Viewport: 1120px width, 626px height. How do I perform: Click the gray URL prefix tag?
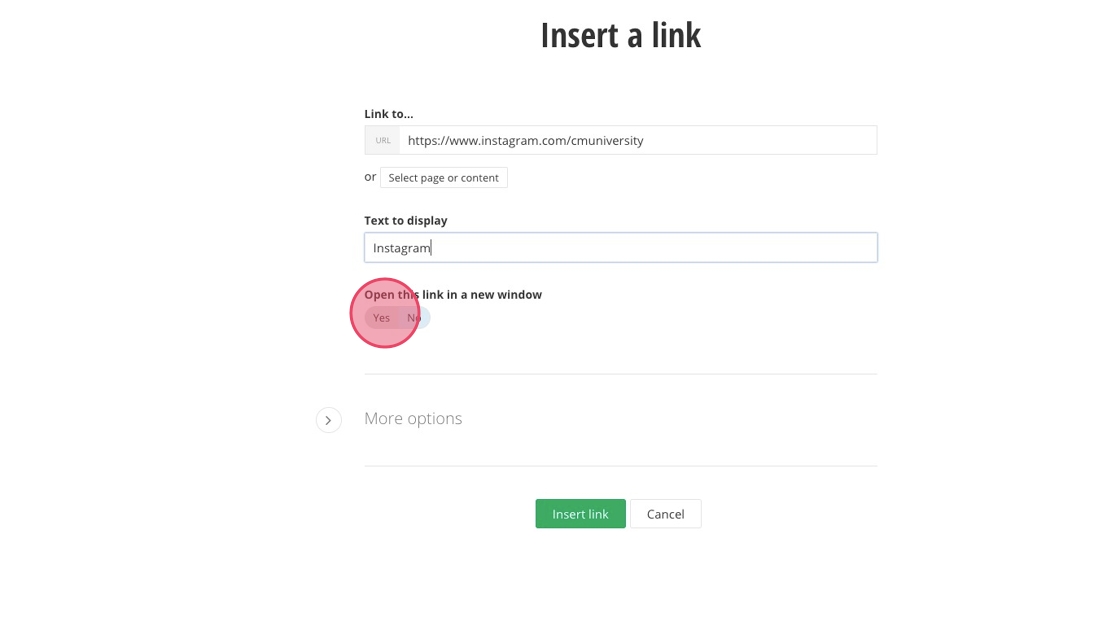(382, 141)
